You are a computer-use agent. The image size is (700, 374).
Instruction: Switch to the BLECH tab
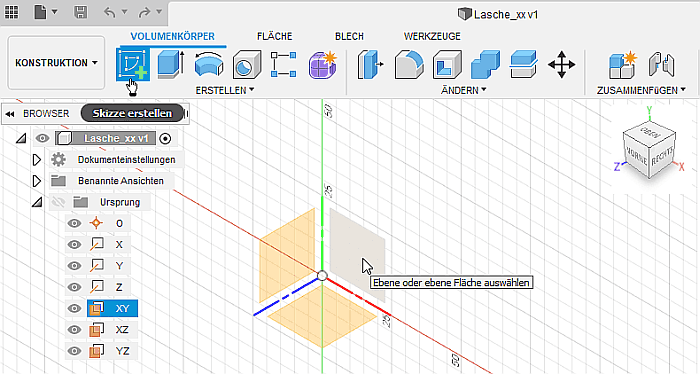350,37
